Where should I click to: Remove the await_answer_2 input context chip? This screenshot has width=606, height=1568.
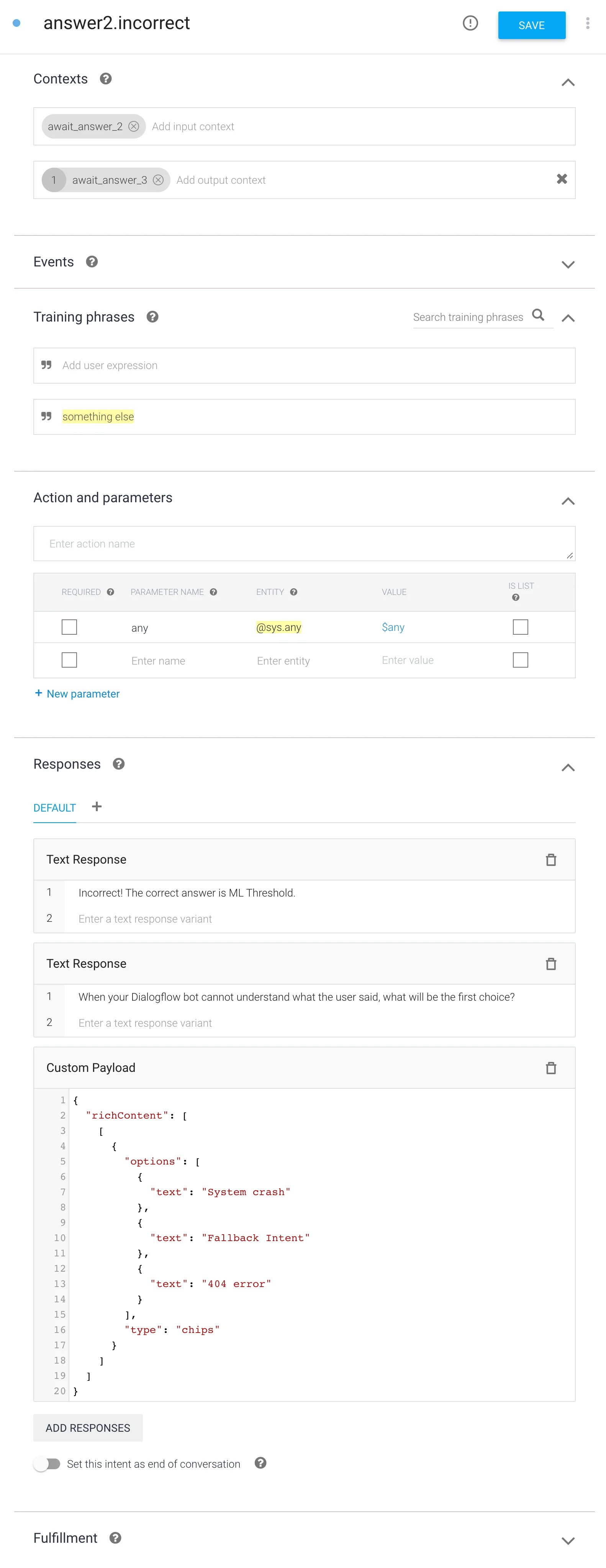(x=133, y=127)
